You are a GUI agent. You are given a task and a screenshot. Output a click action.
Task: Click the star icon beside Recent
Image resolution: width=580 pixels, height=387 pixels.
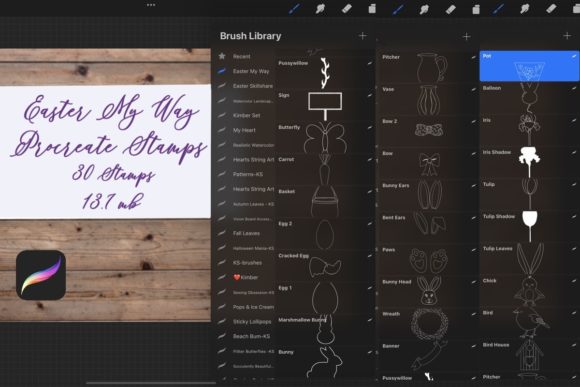pyautogui.click(x=222, y=56)
